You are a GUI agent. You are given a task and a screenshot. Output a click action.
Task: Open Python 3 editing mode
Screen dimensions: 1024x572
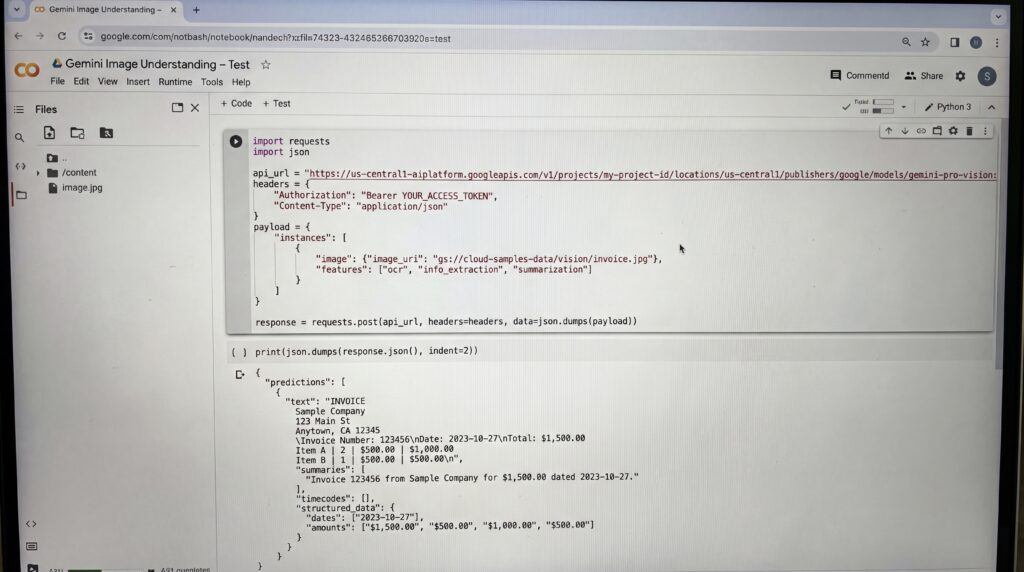(948, 106)
